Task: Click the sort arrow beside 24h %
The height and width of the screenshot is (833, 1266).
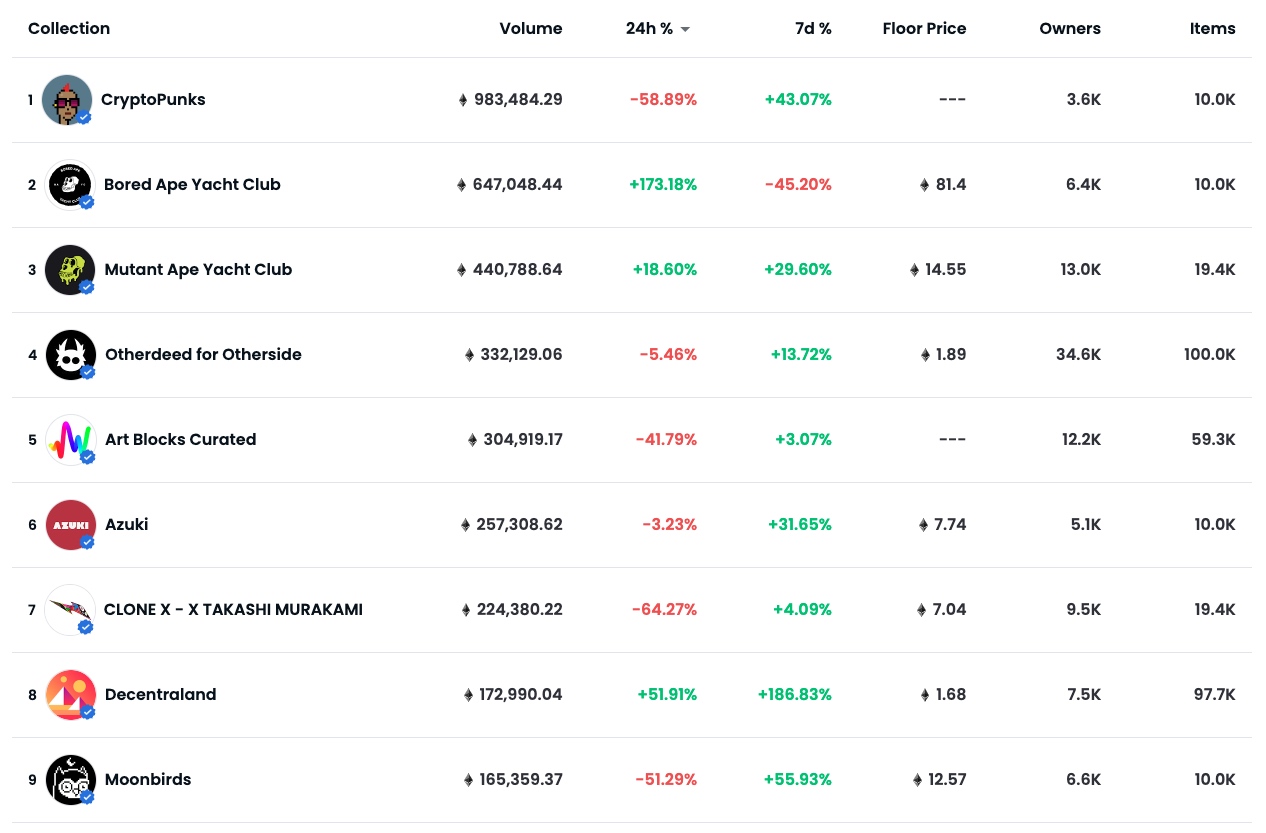Action: point(685,30)
